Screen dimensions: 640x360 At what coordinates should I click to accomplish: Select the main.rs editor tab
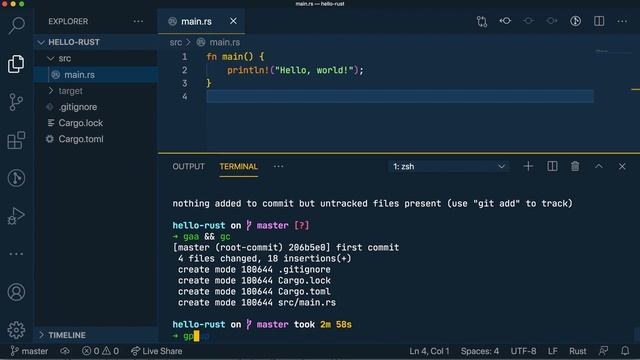tap(201, 21)
